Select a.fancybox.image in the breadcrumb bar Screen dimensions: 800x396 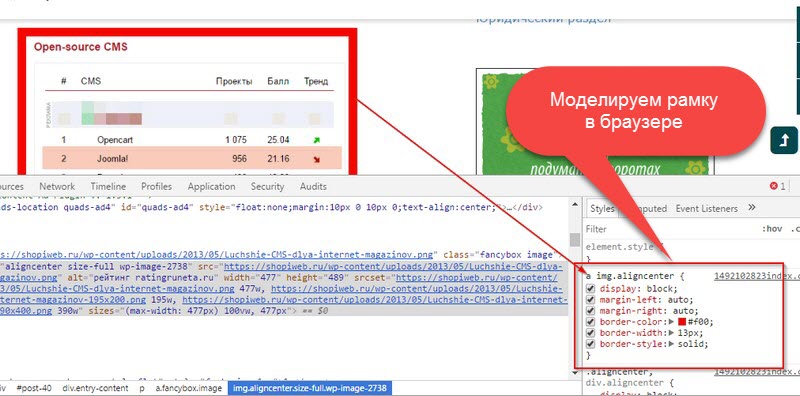tap(189, 388)
